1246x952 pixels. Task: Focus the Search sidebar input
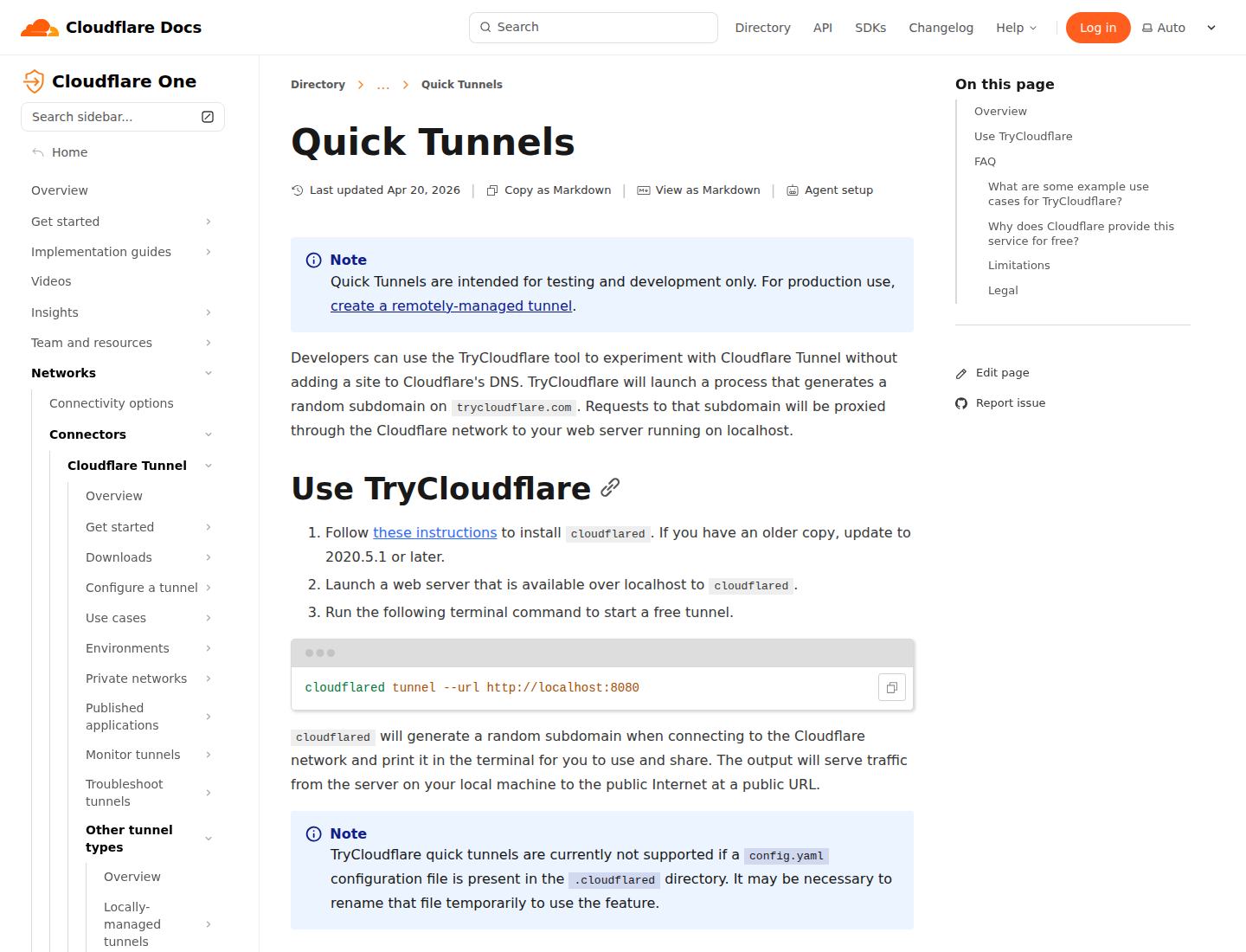[x=123, y=117]
